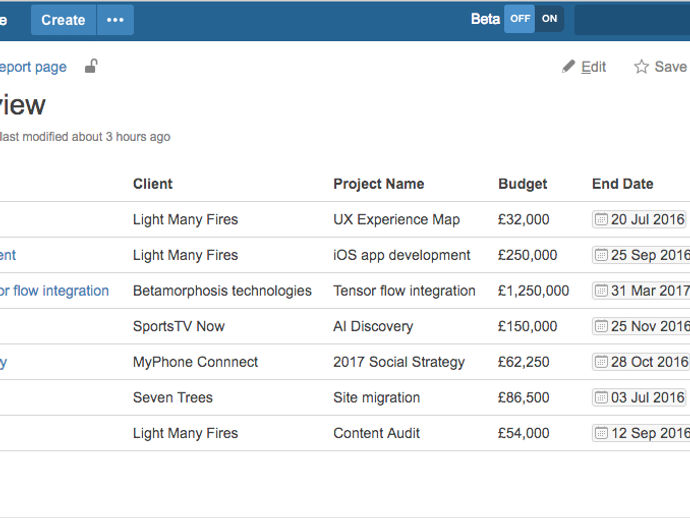The height and width of the screenshot is (518, 690).
Task: Click the Project Name column header
Action: point(378,184)
